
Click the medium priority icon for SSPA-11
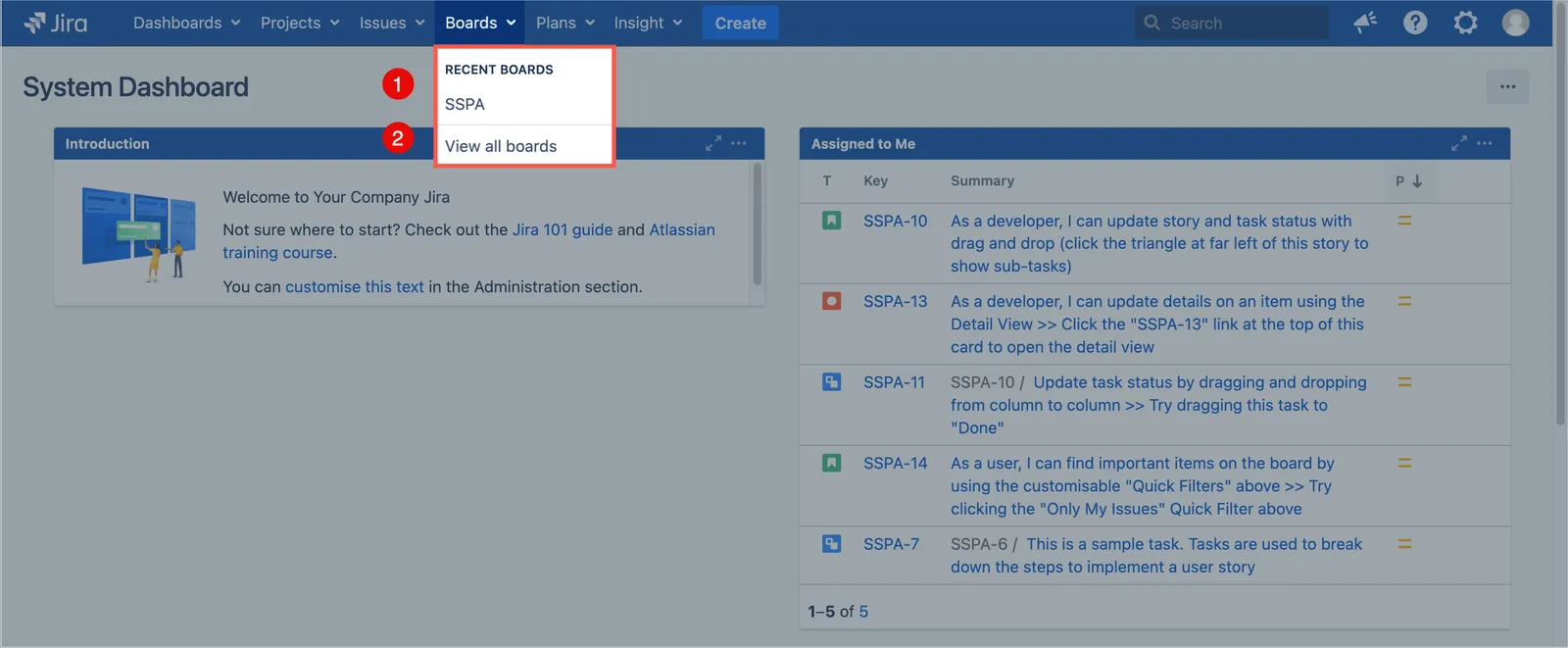tap(1404, 382)
